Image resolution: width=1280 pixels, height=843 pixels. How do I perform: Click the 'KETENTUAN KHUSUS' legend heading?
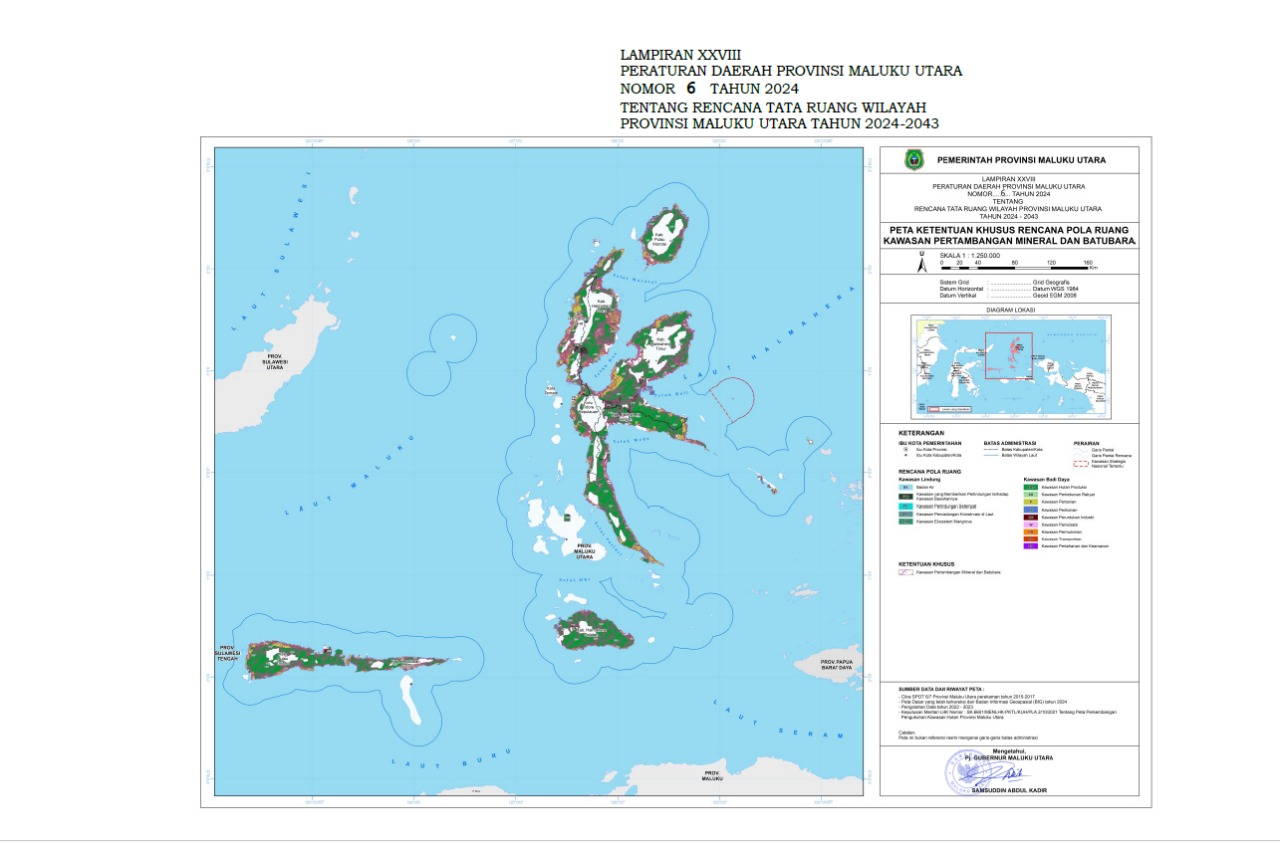coord(926,564)
